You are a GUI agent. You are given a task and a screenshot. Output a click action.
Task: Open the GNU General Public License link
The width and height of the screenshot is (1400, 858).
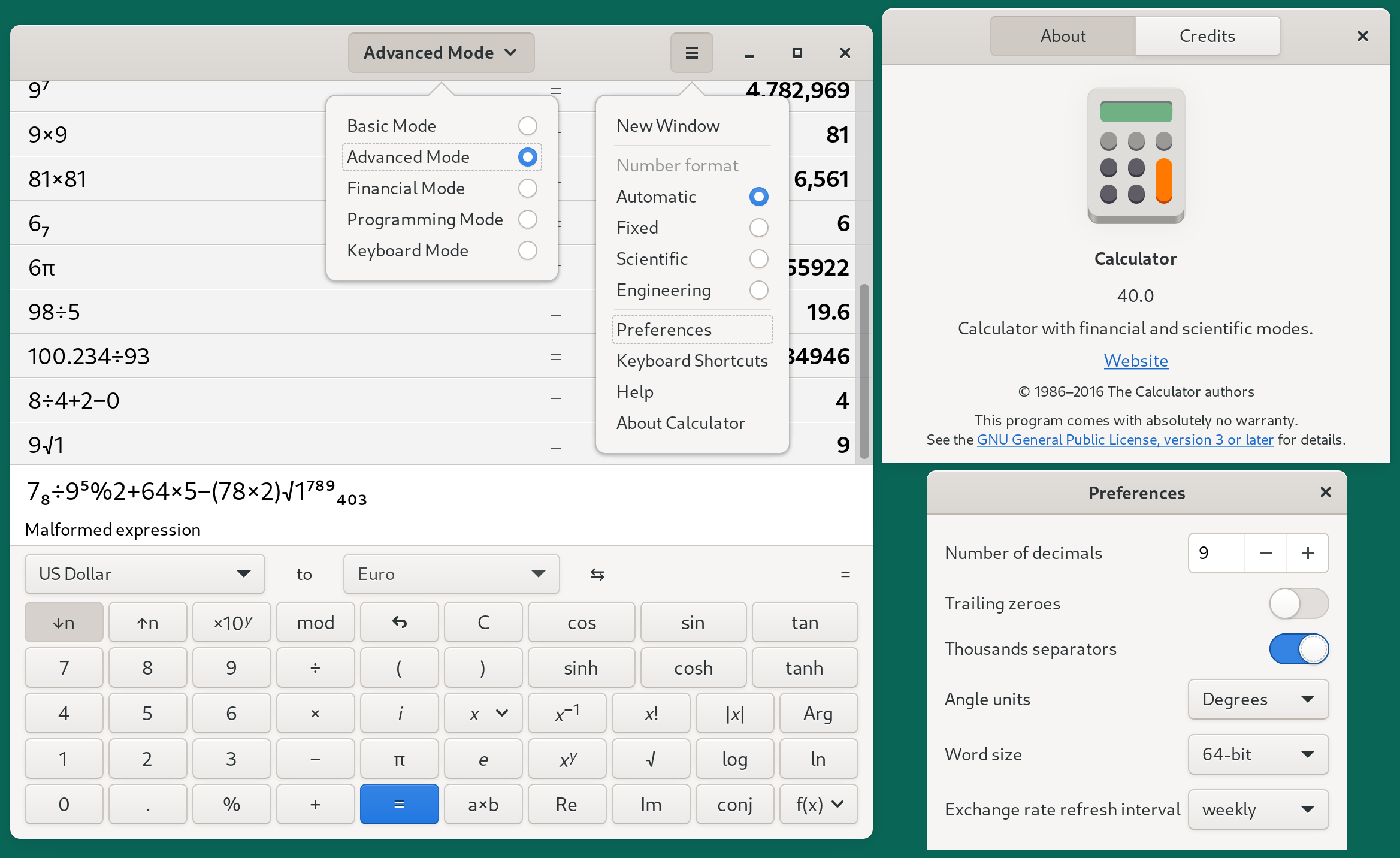pos(1125,440)
